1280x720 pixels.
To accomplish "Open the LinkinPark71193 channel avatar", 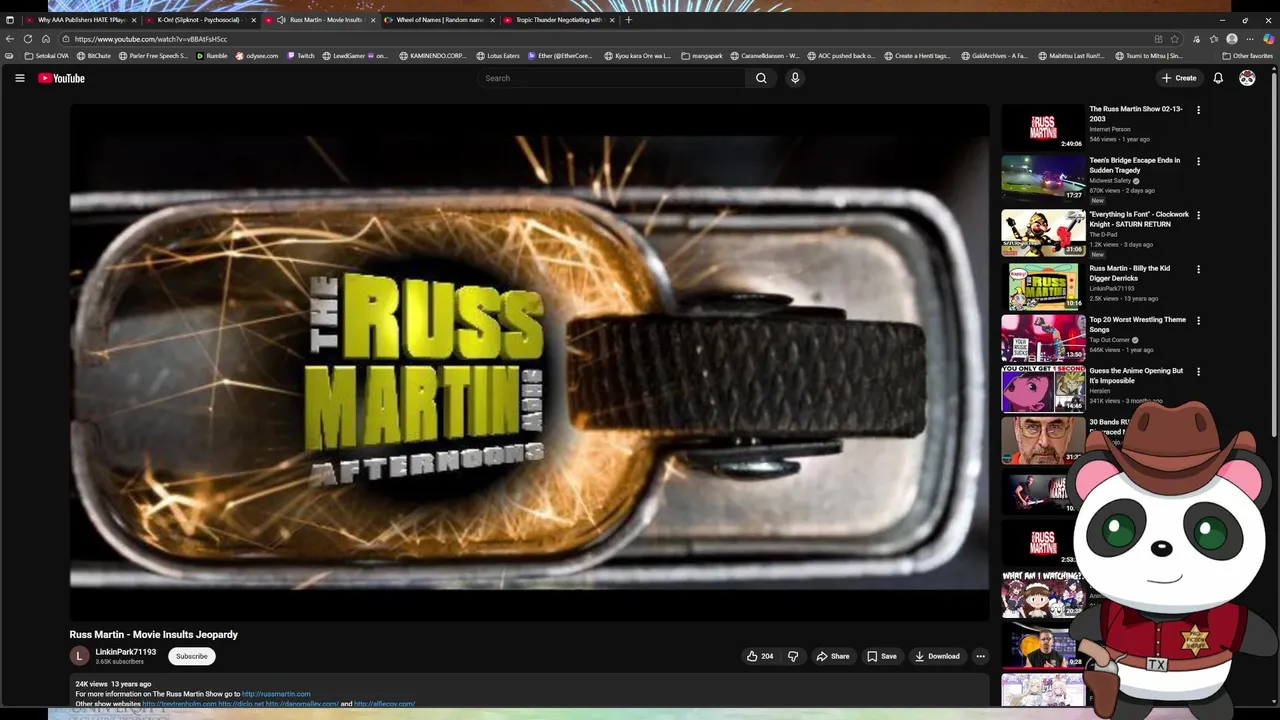I will 79,656.
